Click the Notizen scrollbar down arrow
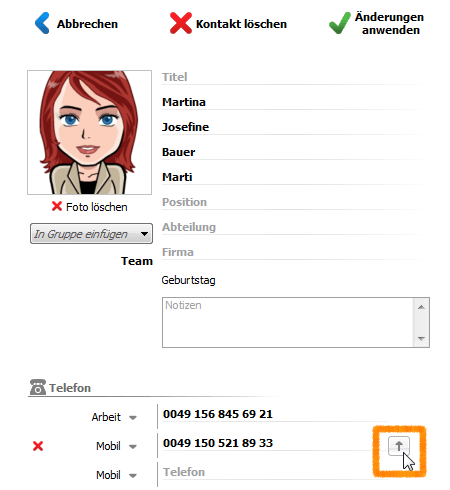450x490 pixels. pyautogui.click(x=421, y=339)
